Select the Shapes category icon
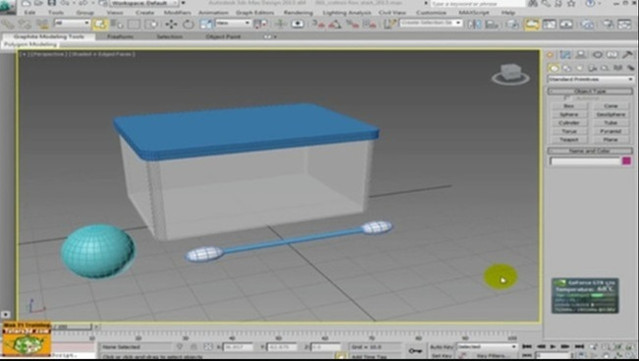The height and width of the screenshot is (361, 639). tap(567, 68)
